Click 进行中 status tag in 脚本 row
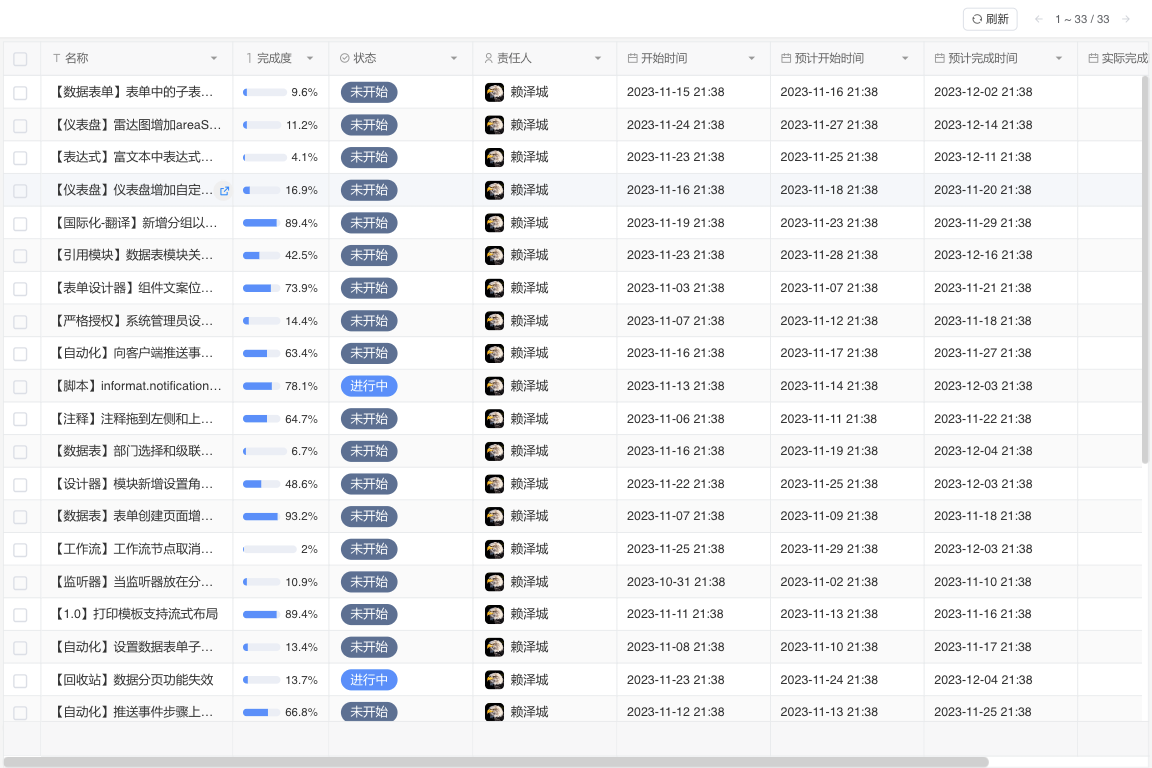 click(369, 386)
